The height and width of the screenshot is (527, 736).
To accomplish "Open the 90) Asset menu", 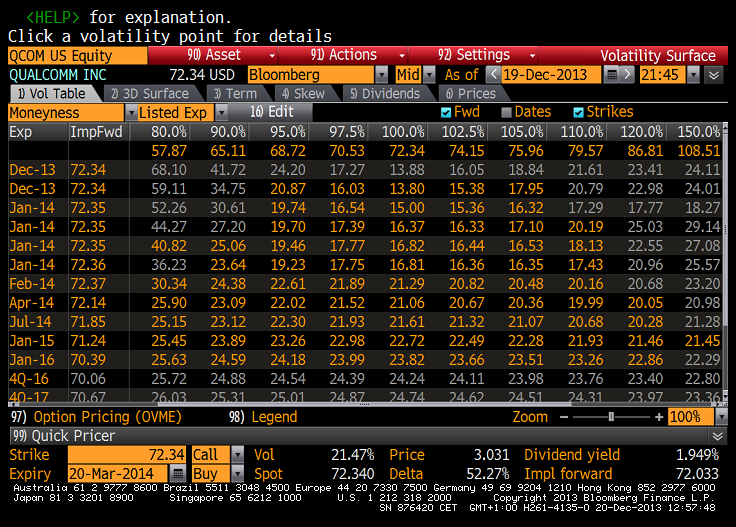I will point(214,55).
